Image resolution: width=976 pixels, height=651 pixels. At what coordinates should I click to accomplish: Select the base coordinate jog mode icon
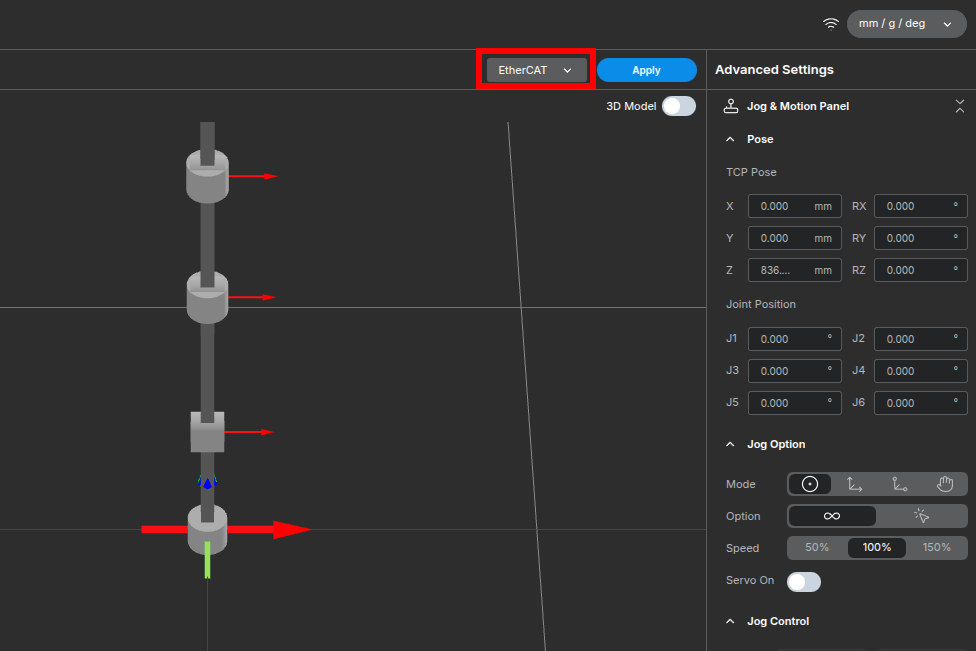tap(855, 484)
